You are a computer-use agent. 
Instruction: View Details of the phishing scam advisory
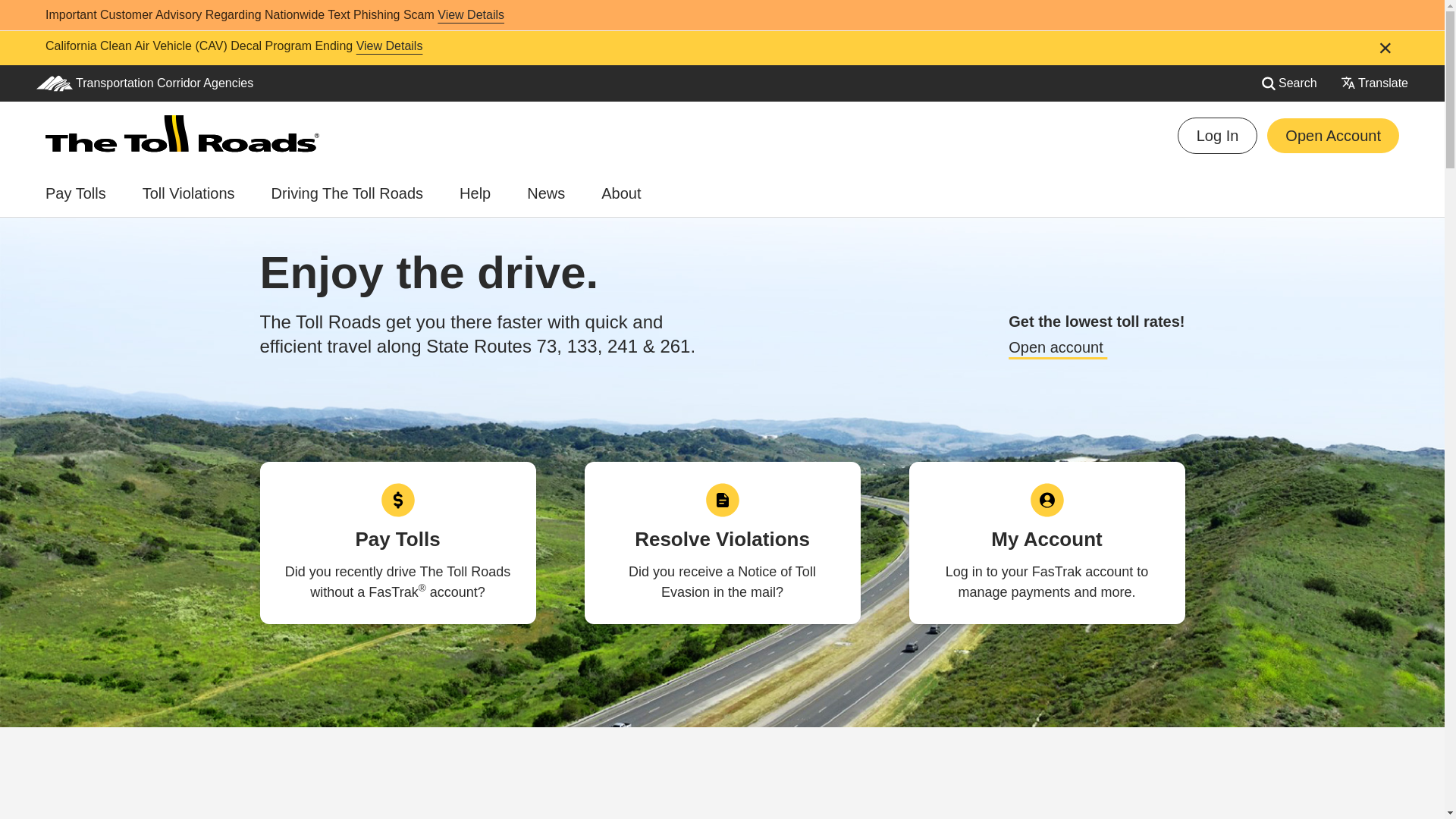[x=470, y=15]
